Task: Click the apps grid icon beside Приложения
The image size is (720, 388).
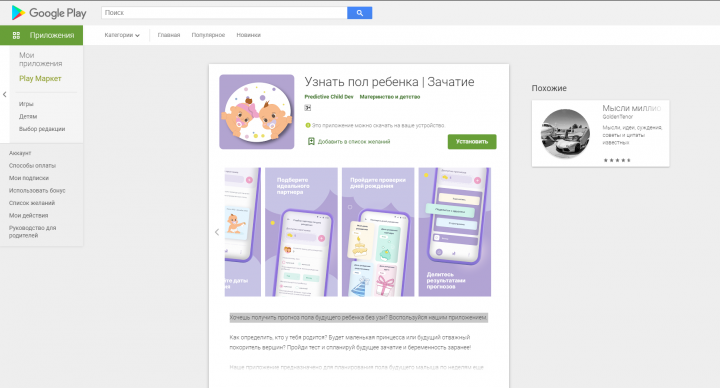Action: click(x=17, y=35)
